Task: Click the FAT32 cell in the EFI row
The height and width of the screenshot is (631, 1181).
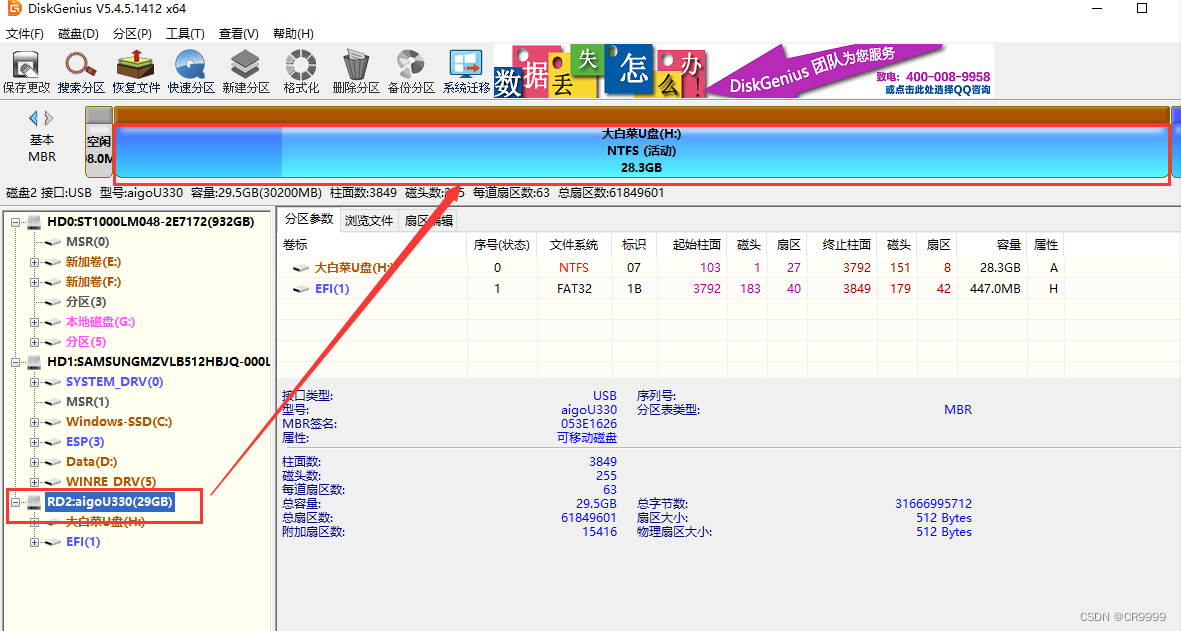Action: [574, 288]
